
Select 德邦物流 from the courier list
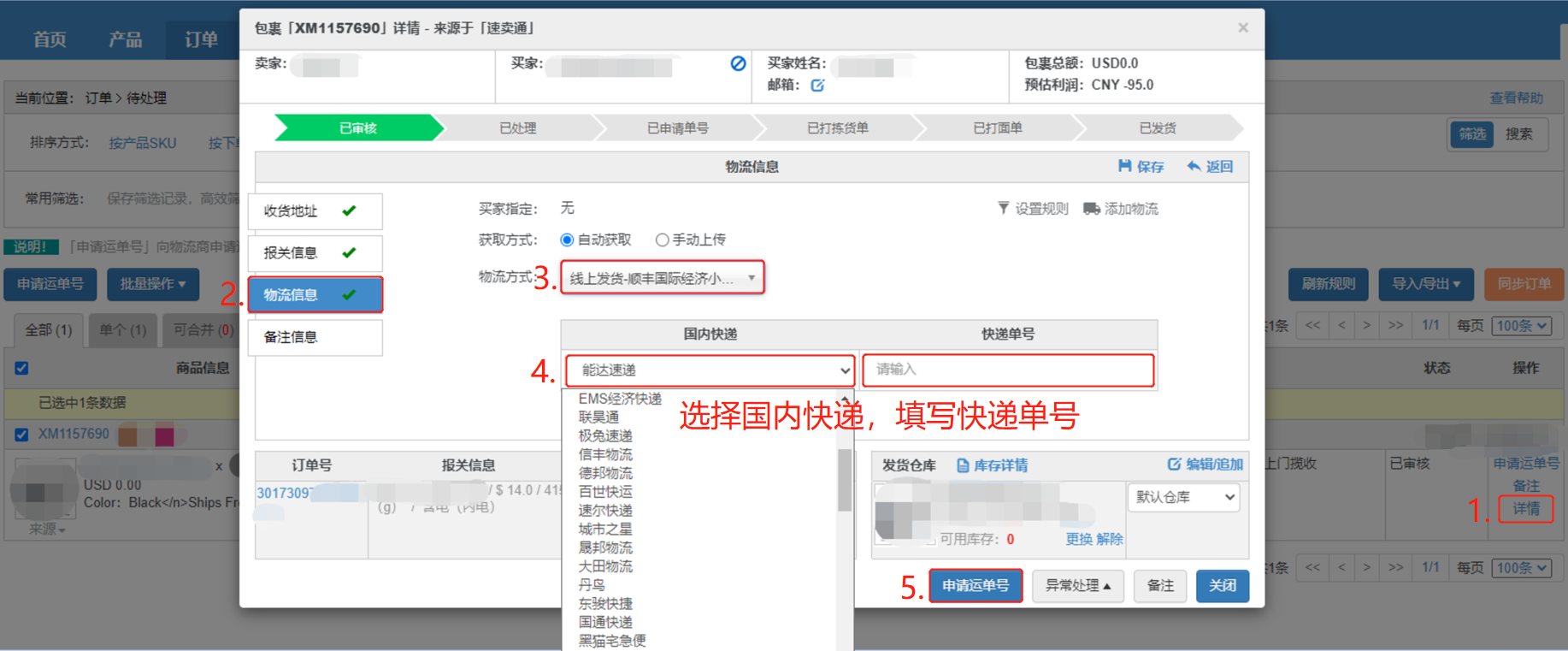605,473
